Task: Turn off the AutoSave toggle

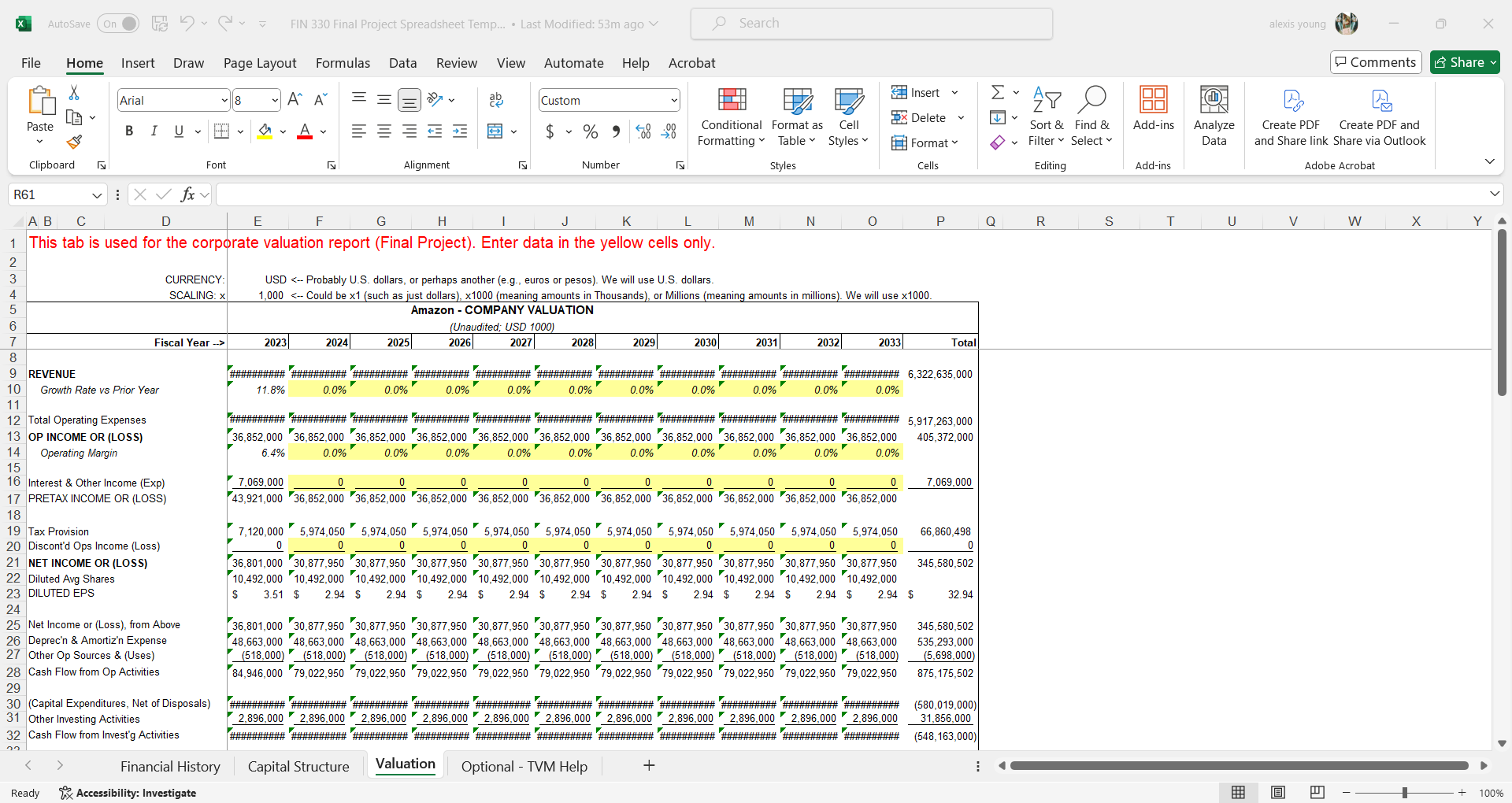Action: pos(117,24)
